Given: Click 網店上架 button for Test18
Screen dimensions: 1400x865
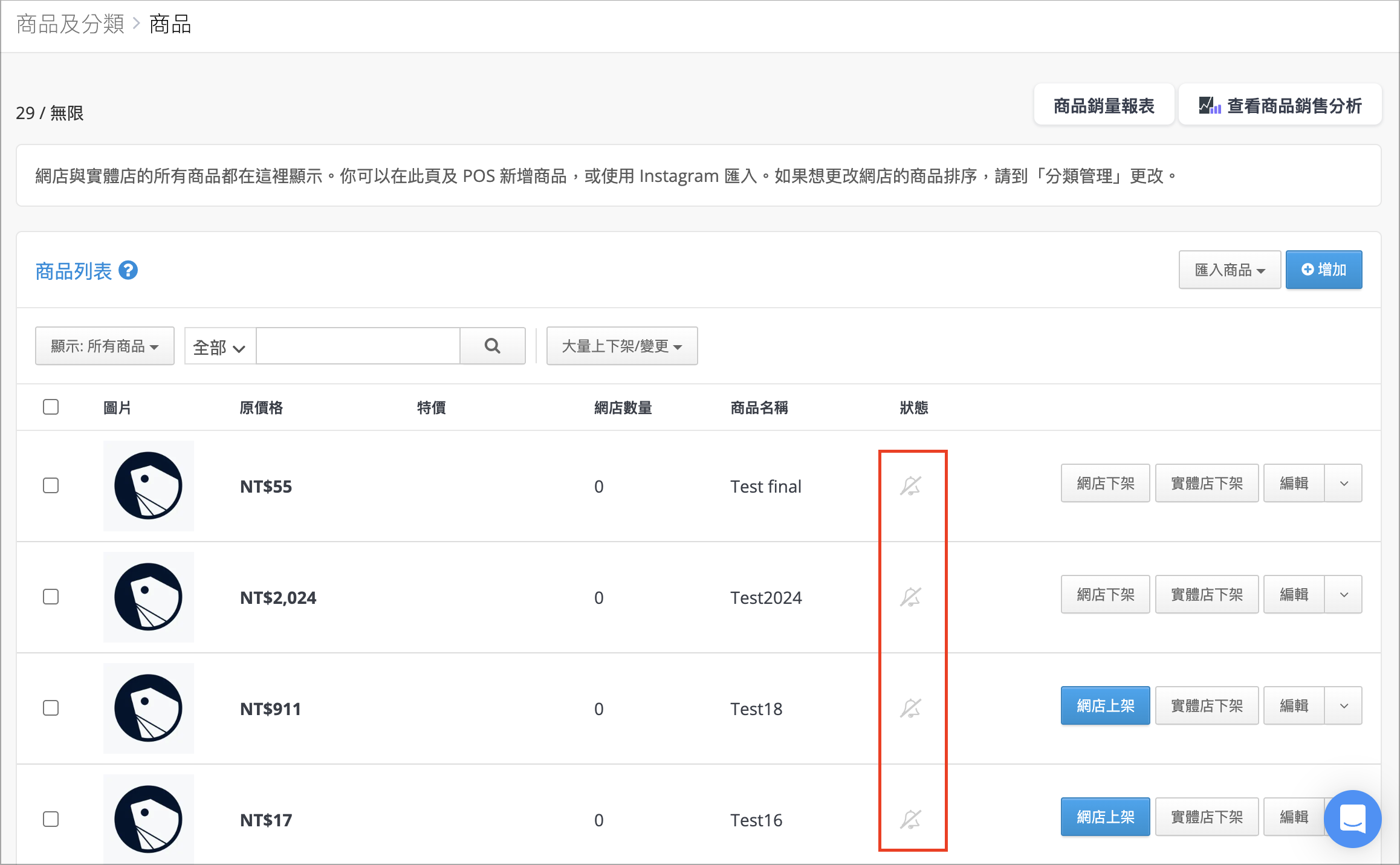Looking at the screenshot, I should (1105, 705).
